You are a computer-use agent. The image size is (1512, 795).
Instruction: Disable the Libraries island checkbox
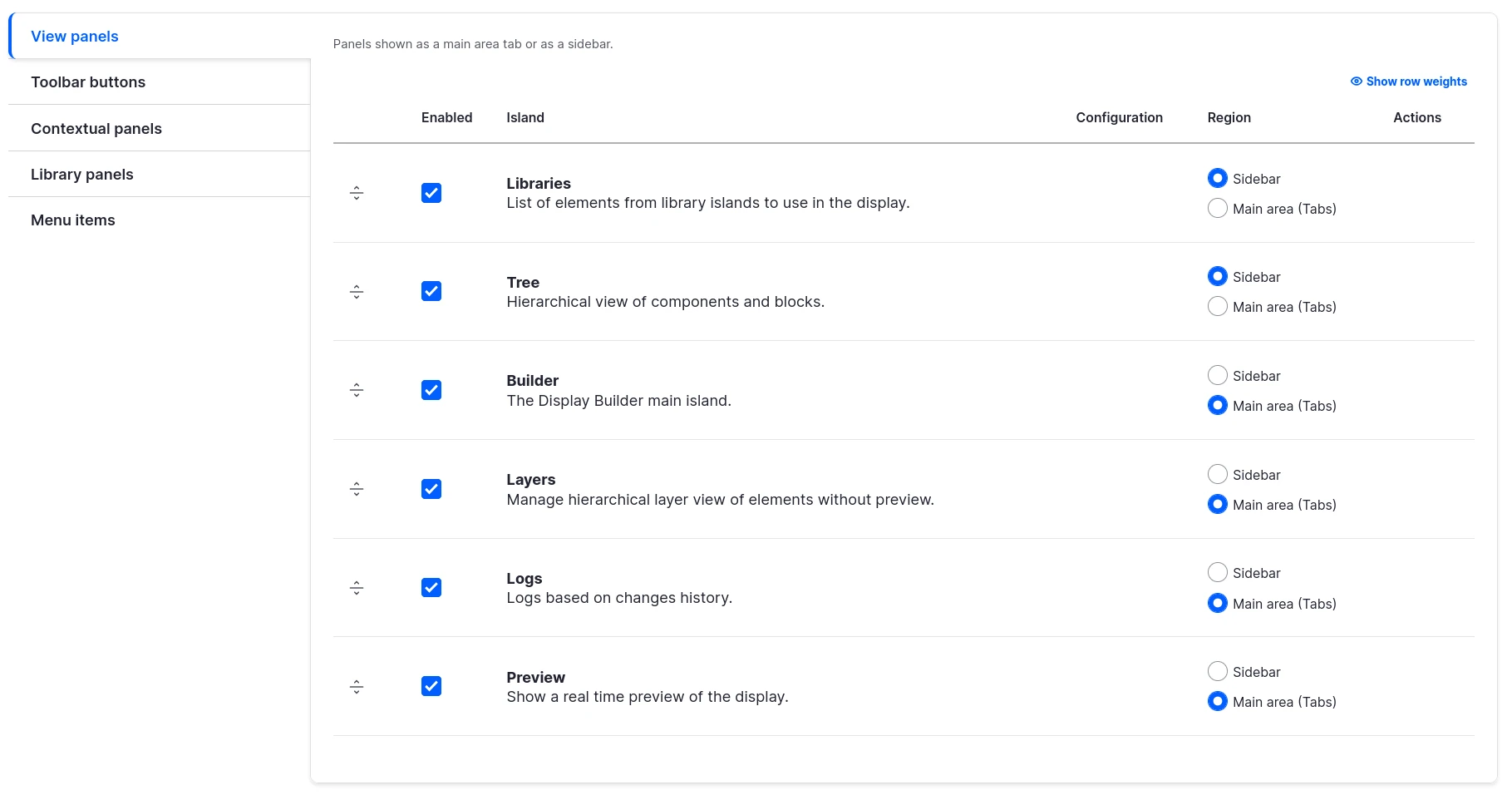coord(431,193)
